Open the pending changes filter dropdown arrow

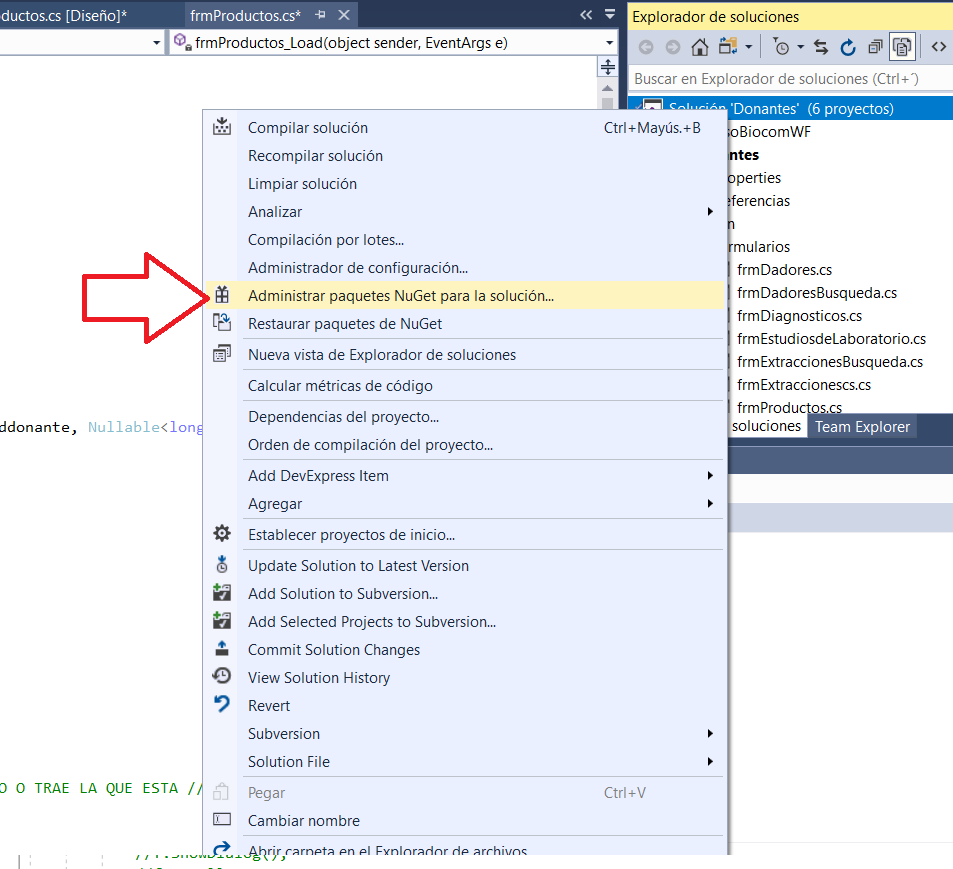click(x=800, y=47)
